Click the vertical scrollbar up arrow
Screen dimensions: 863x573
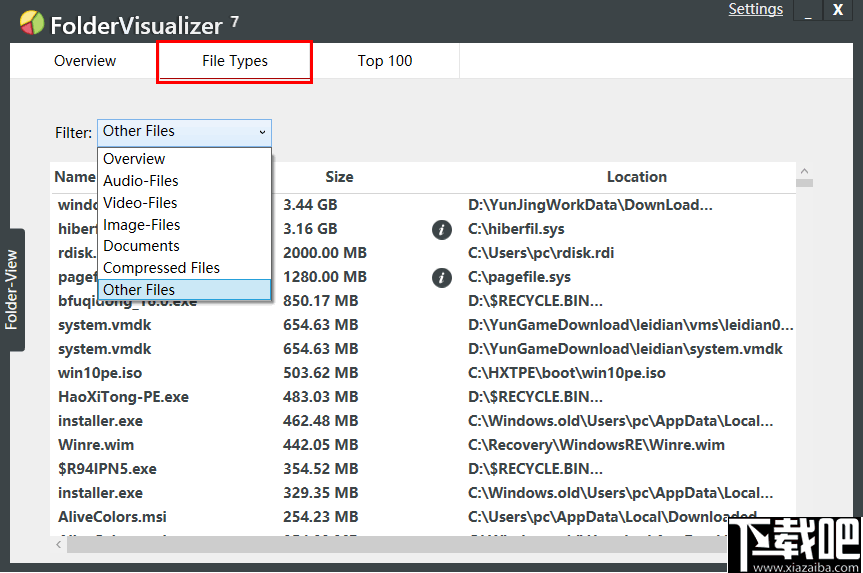pyautogui.click(x=804, y=172)
